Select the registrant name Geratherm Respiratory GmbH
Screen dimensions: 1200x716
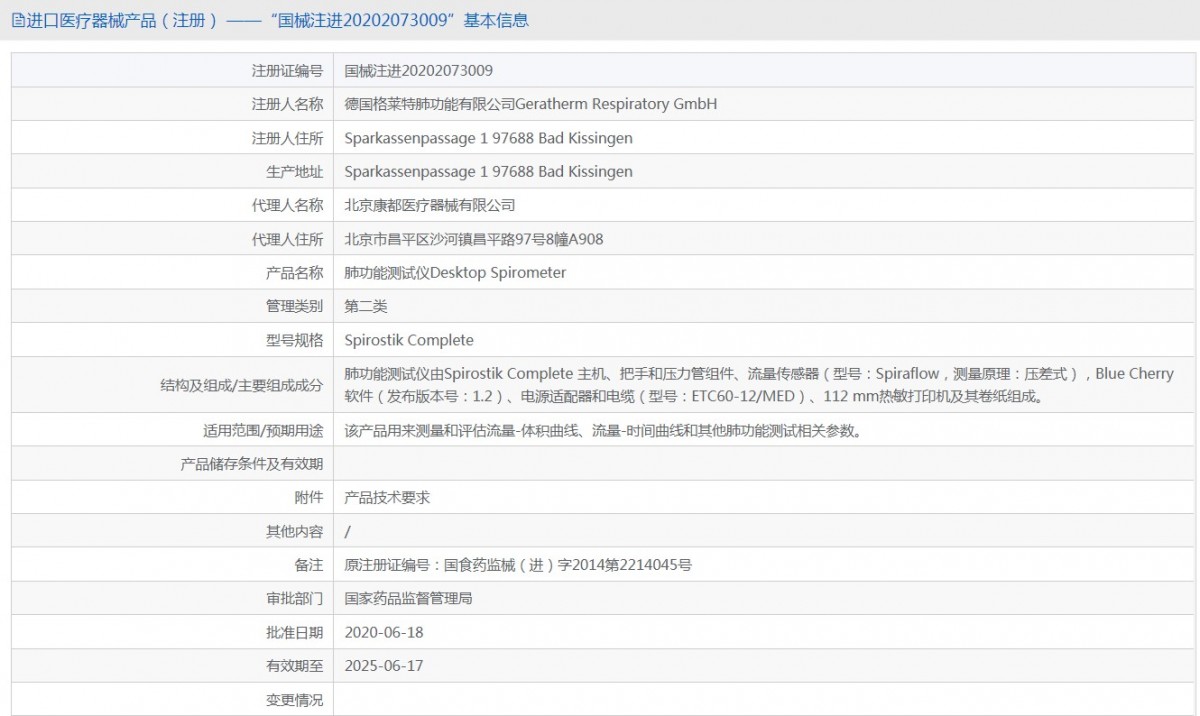pyautogui.click(x=616, y=104)
